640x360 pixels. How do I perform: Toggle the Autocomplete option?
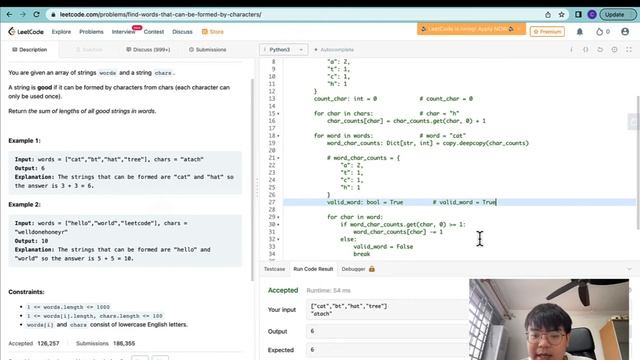[x=333, y=49]
